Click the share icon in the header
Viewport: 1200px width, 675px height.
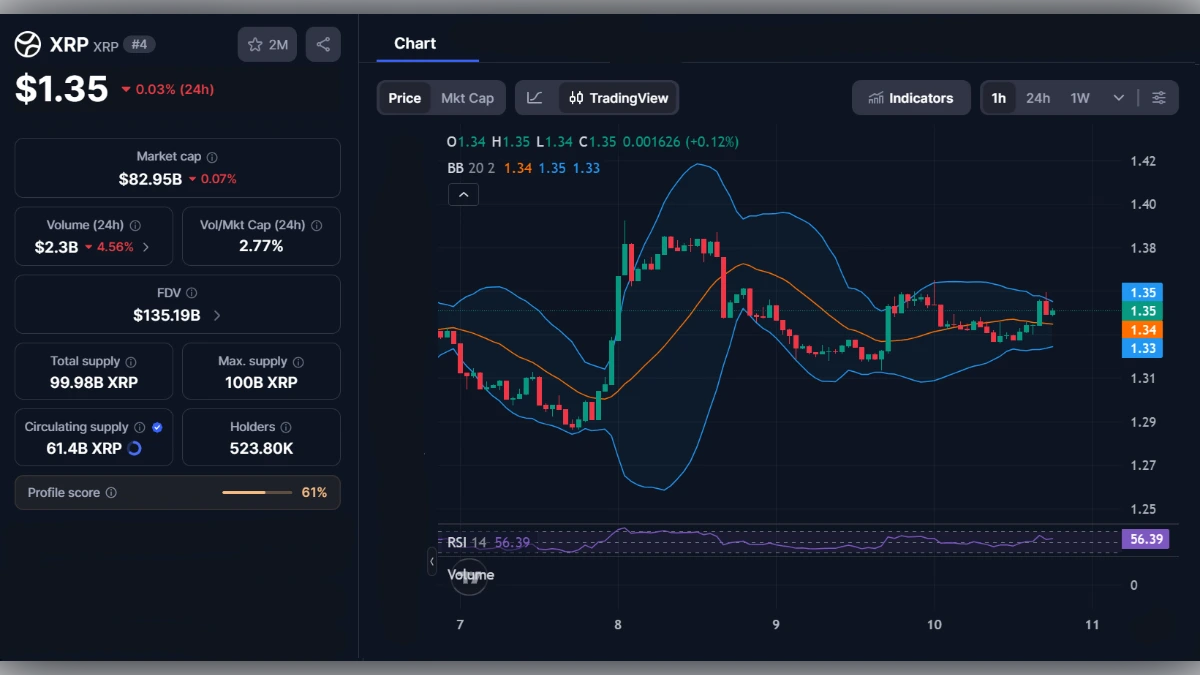[x=322, y=44]
